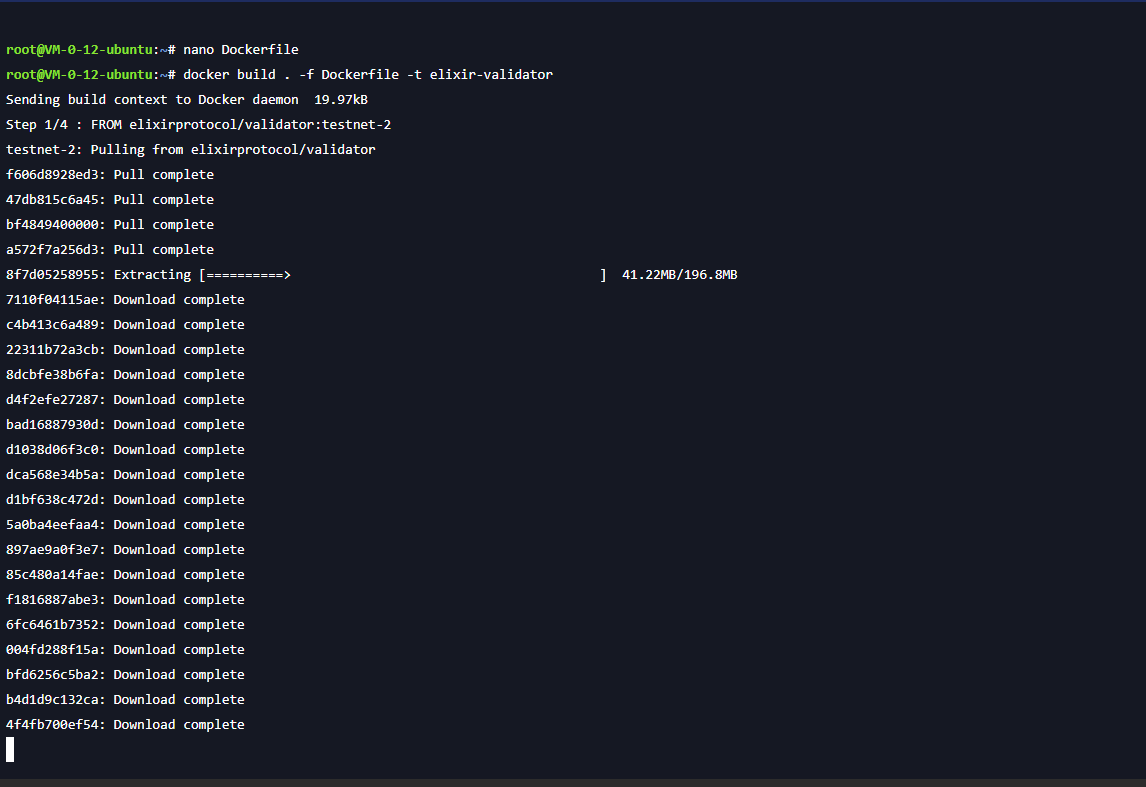Click the 41.22MB/196.8MB progress value
This screenshot has height=787, width=1146.
680,275
